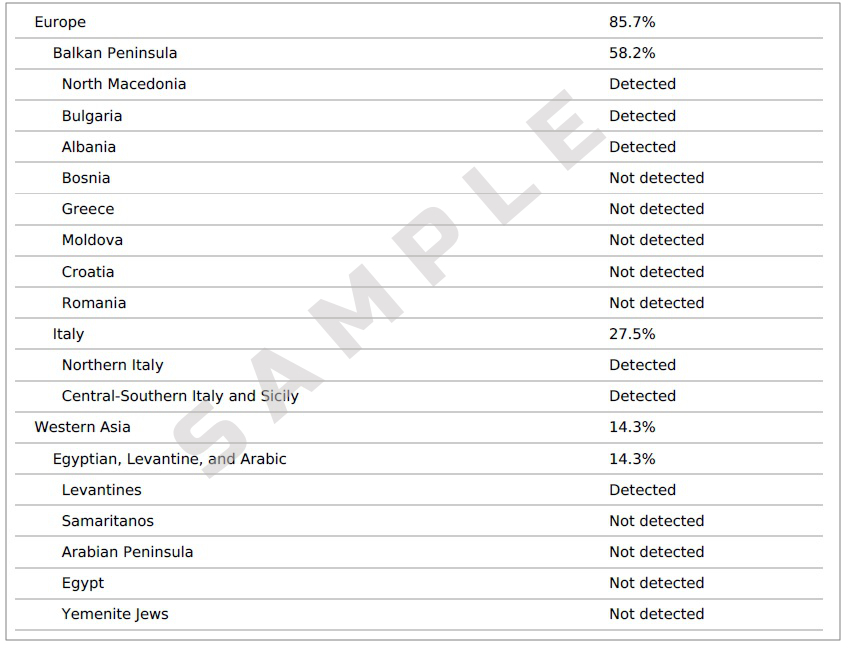Select the Europe row
The image size is (850, 648).
pos(418,22)
